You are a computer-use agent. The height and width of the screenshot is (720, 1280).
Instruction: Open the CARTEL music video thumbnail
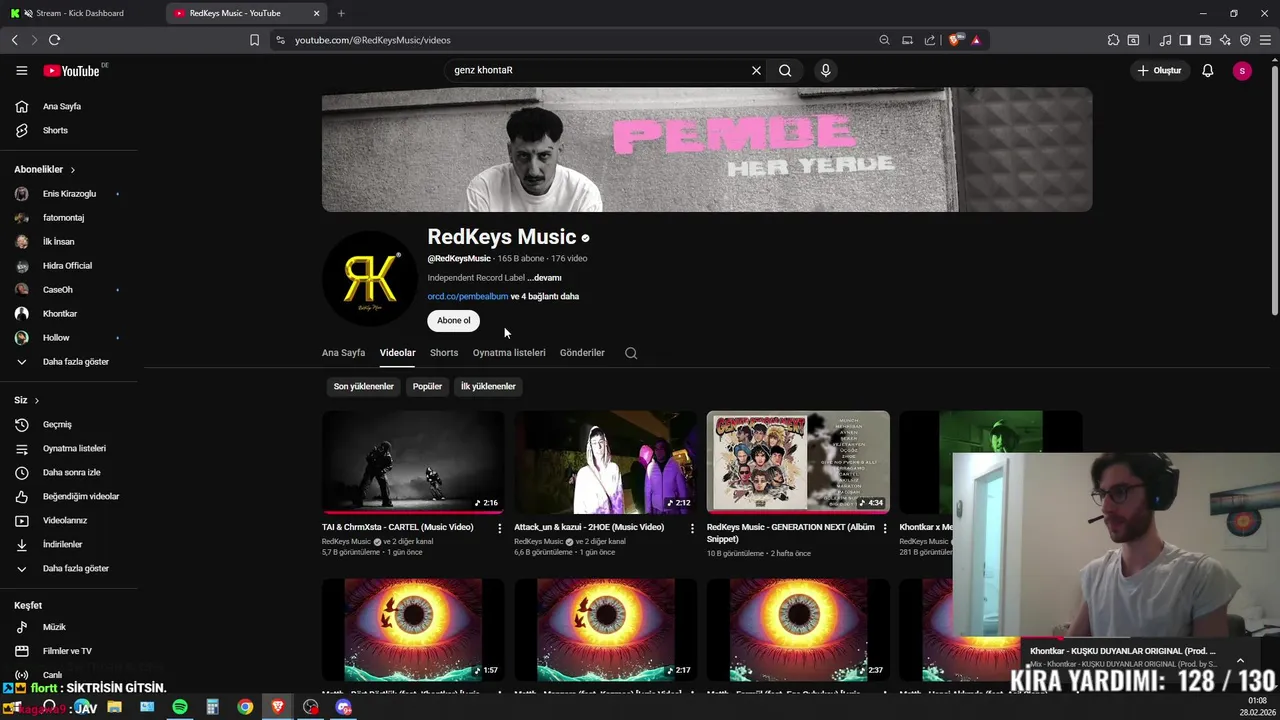pyautogui.click(x=413, y=462)
